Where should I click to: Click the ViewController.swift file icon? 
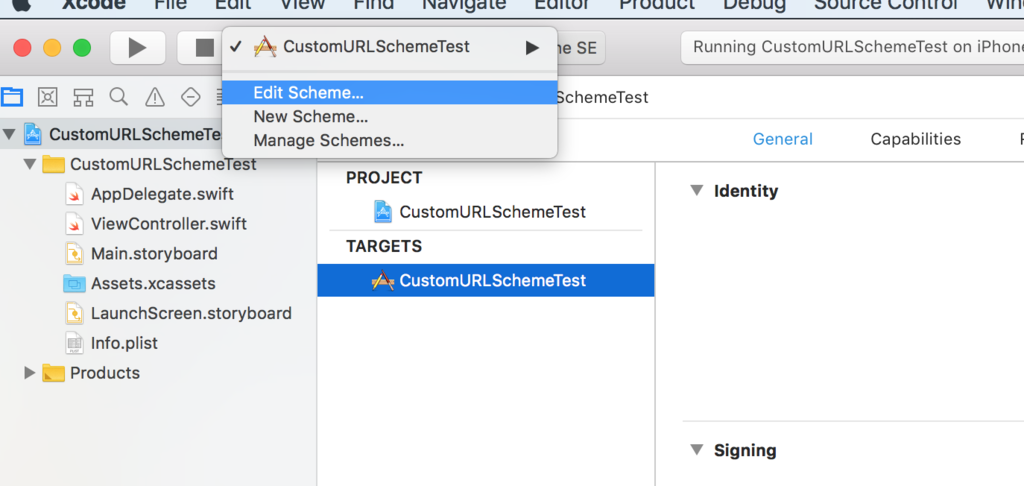click(74, 224)
